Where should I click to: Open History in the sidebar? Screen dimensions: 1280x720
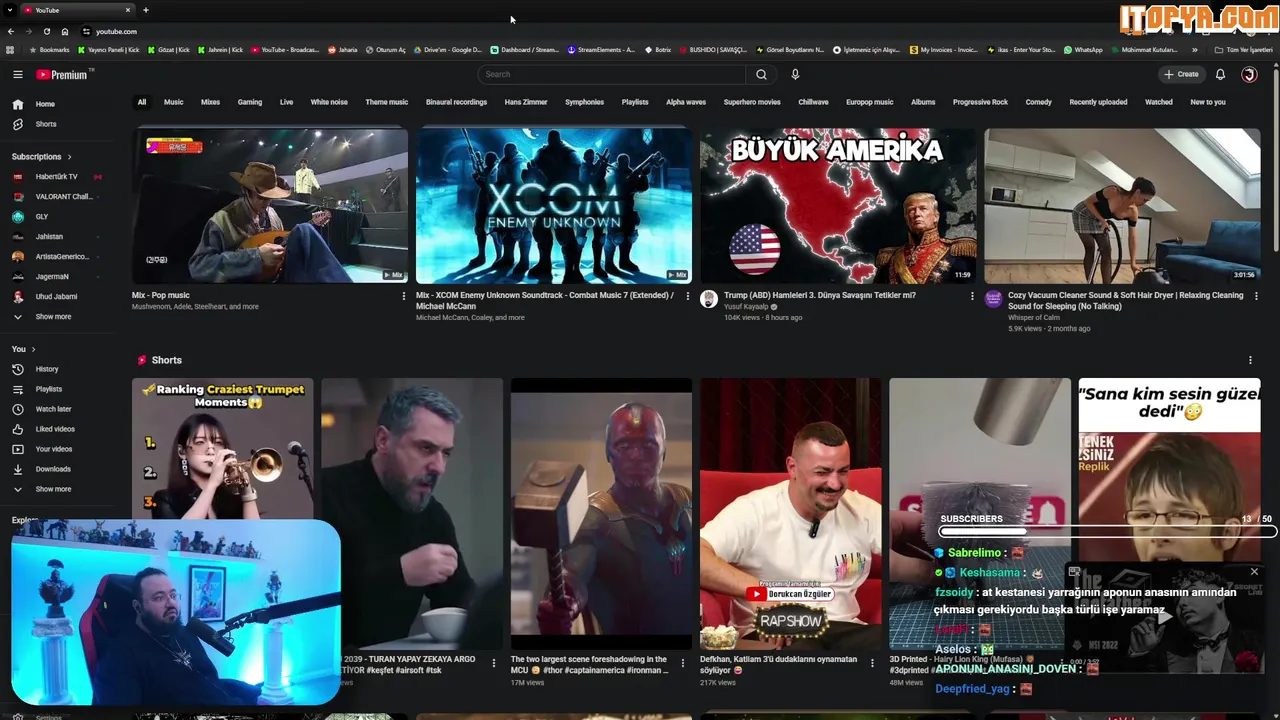point(47,369)
